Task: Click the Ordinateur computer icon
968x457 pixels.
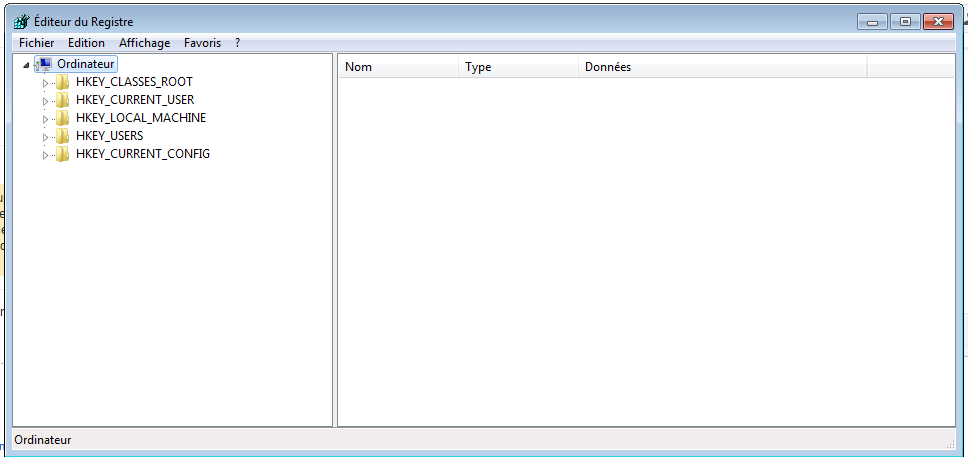Action: coord(43,64)
